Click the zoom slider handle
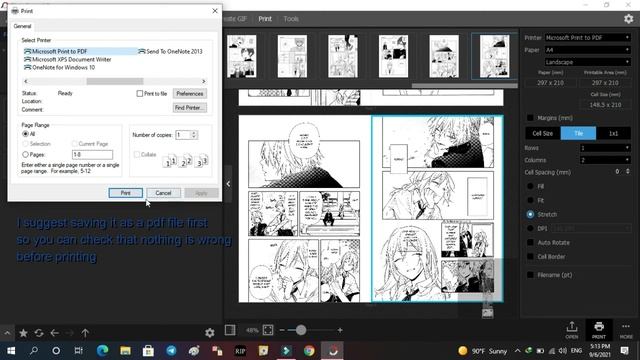 pos(301,330)
